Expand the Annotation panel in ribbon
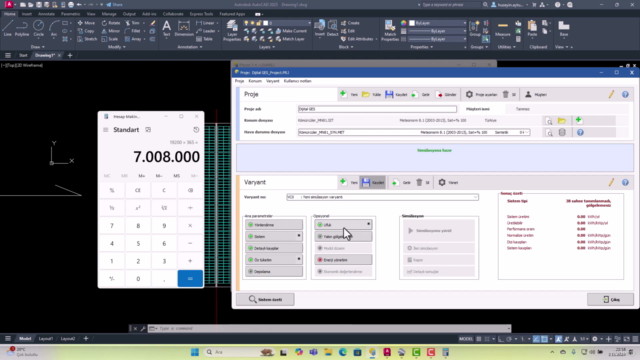The width and height of the screenshot is (640, 360). click(x=190, y=47)
